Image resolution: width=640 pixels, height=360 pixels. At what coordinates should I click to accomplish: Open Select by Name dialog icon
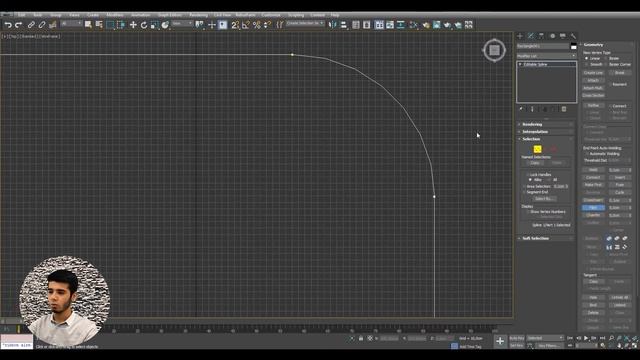coord(99,25)
